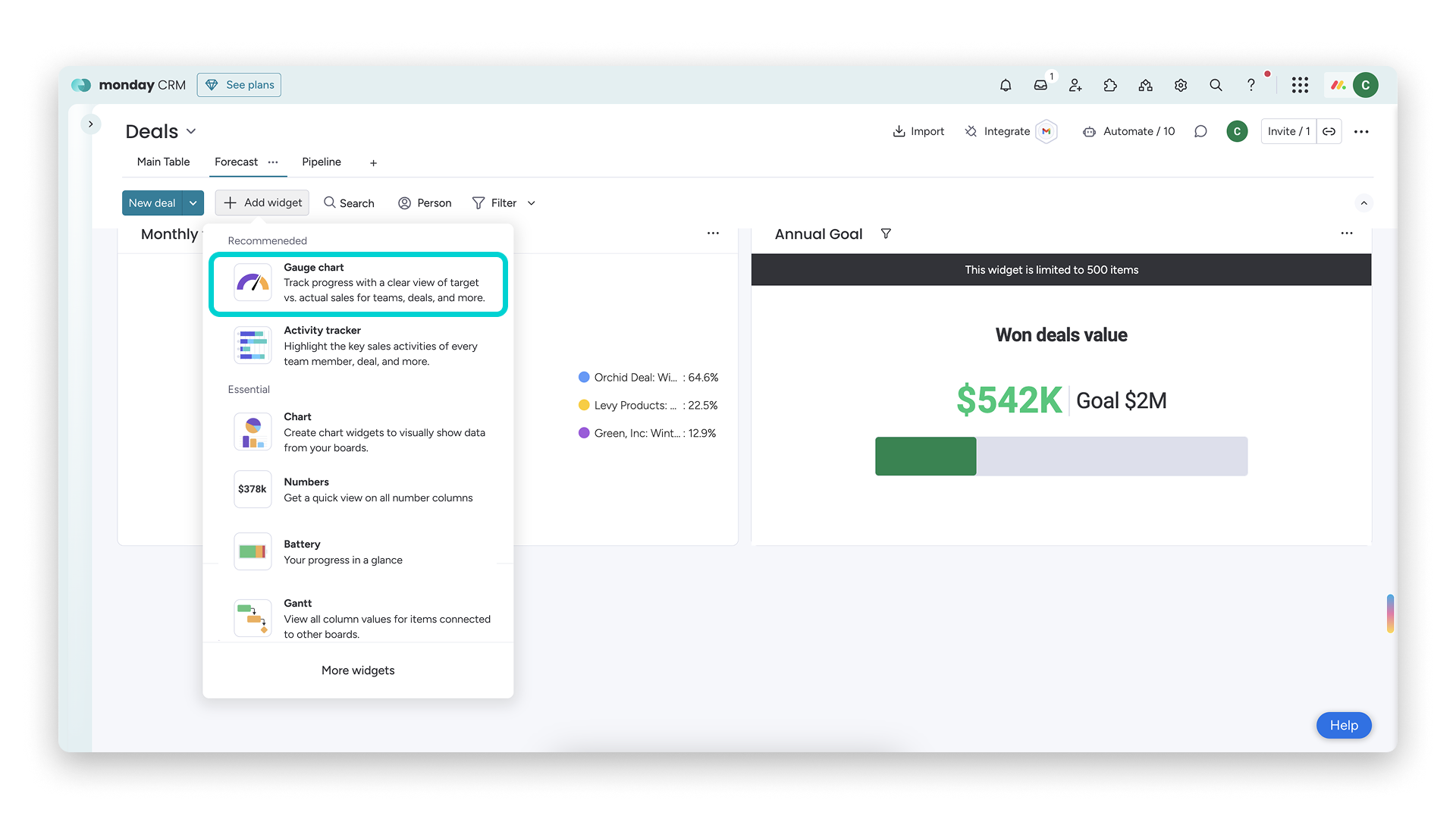This screenshot has height=819, width=1456.
Task: Click the Filter button
Action: click(x=494, y=203)
